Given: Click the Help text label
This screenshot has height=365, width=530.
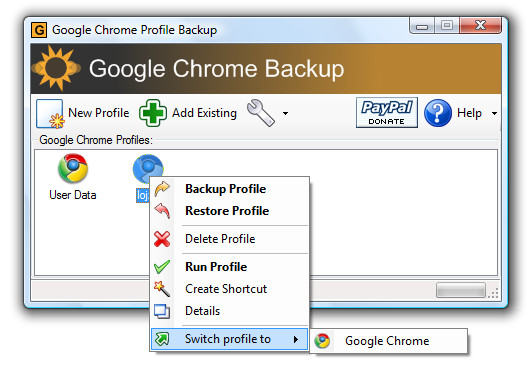Looking at the screenshot, I should 469,113.
